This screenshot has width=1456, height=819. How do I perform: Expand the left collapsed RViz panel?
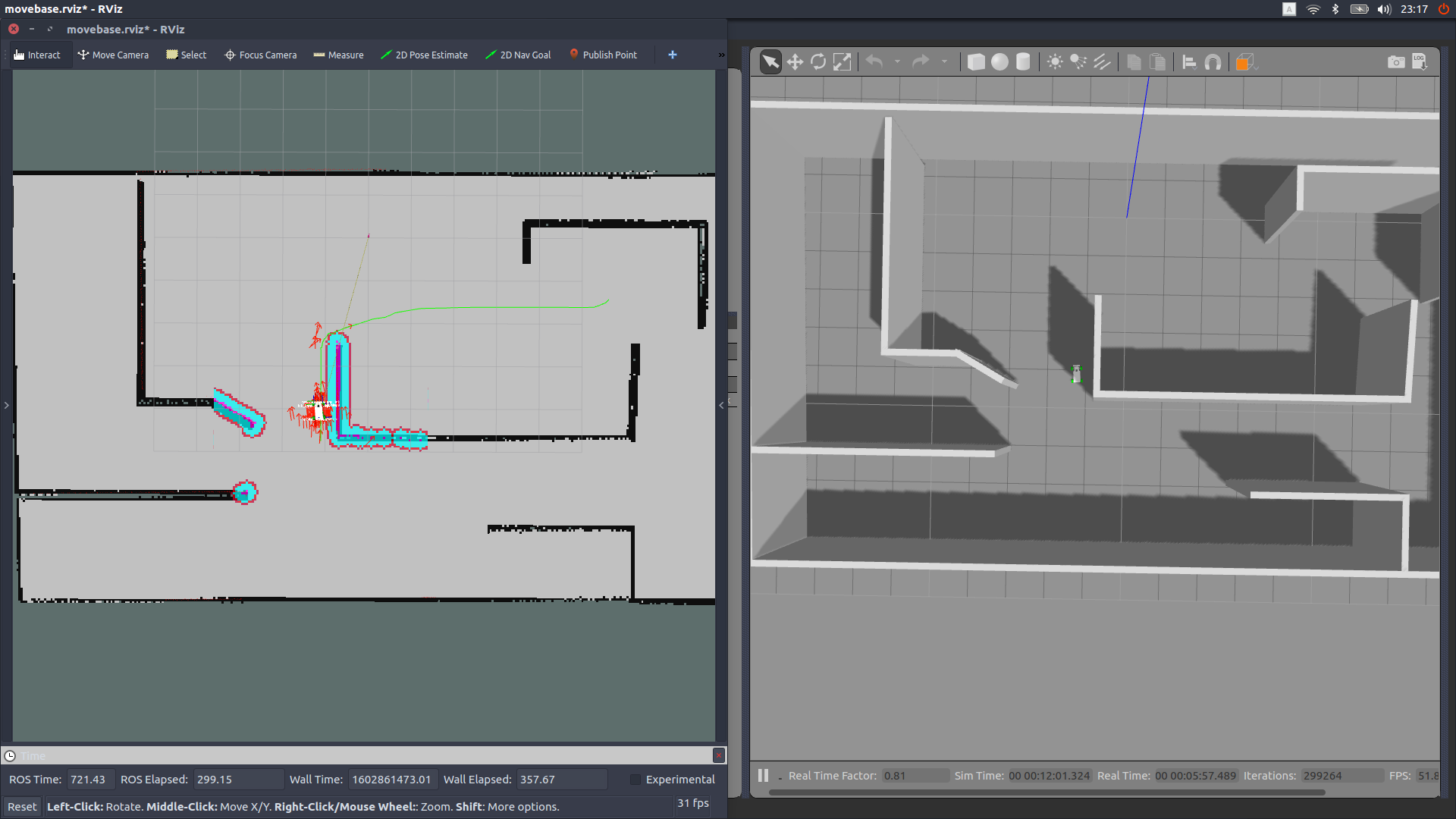click(x=6, y=406)
